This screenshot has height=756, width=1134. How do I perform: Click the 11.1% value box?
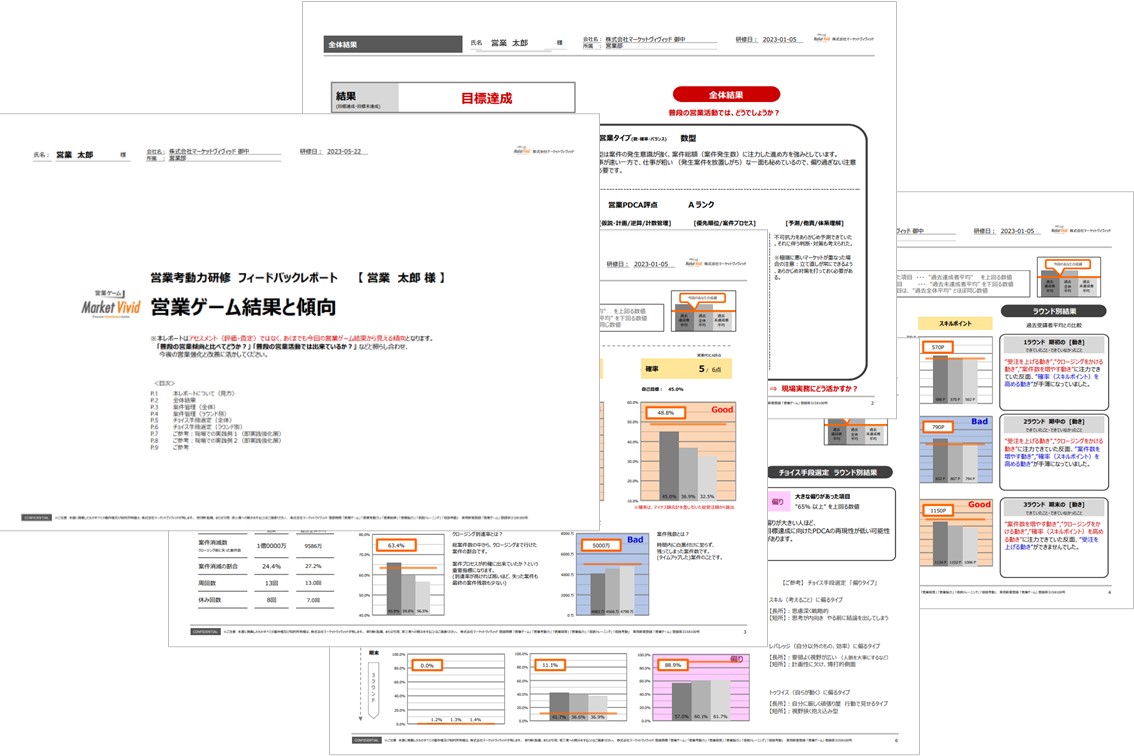coord(550,665)
